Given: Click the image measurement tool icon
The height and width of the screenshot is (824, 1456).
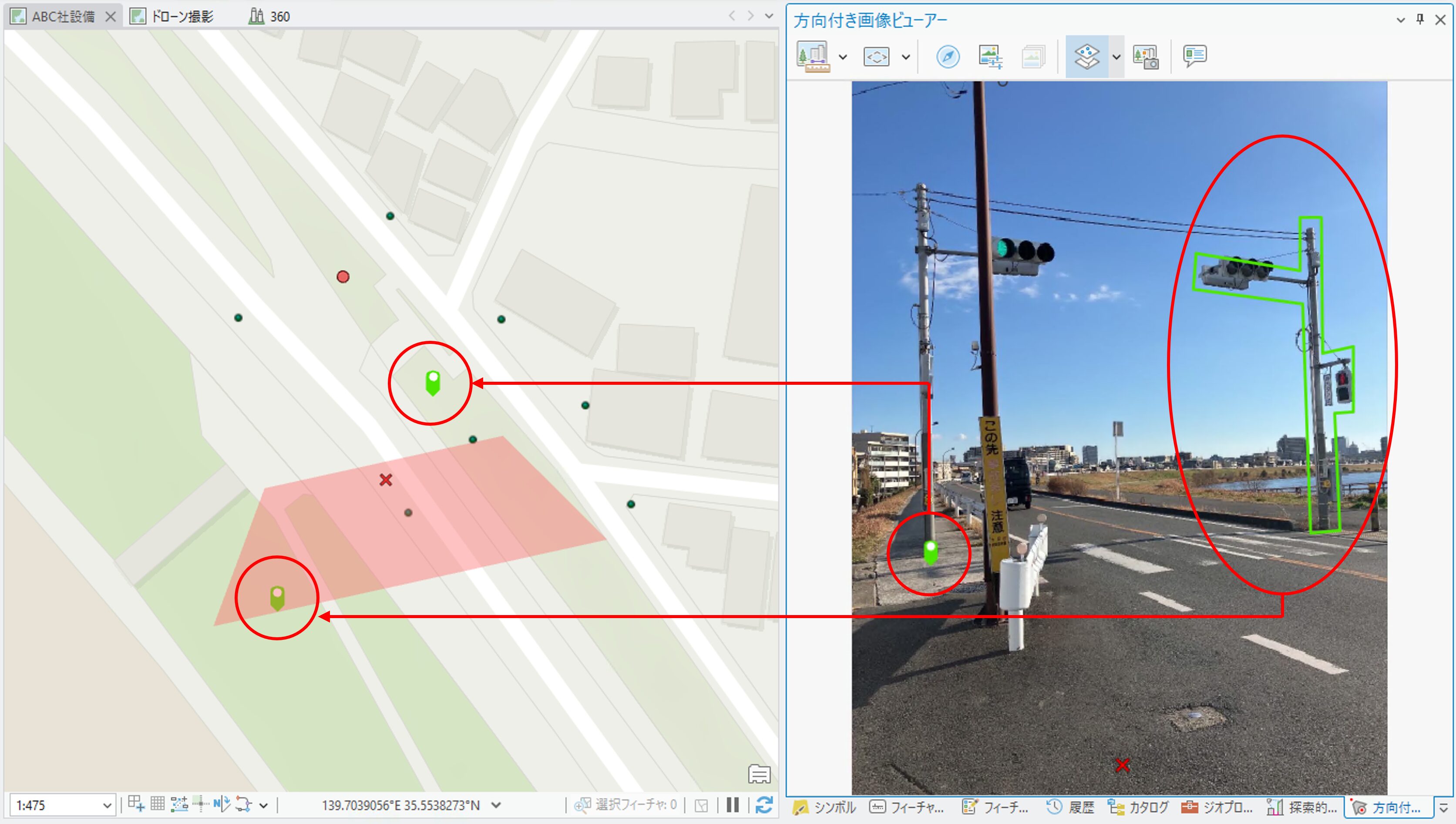Looking at the screenshot, I should (x=813, y=56).
